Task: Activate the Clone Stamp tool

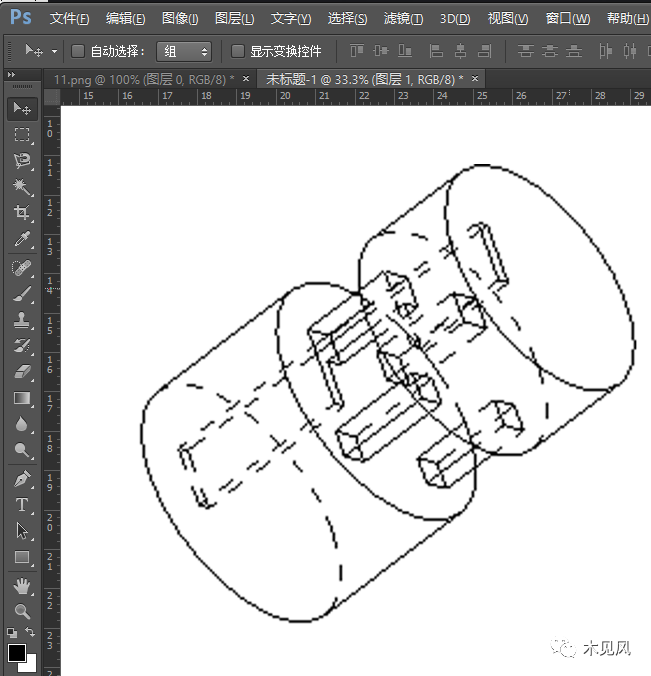Action: click(22, 320)
